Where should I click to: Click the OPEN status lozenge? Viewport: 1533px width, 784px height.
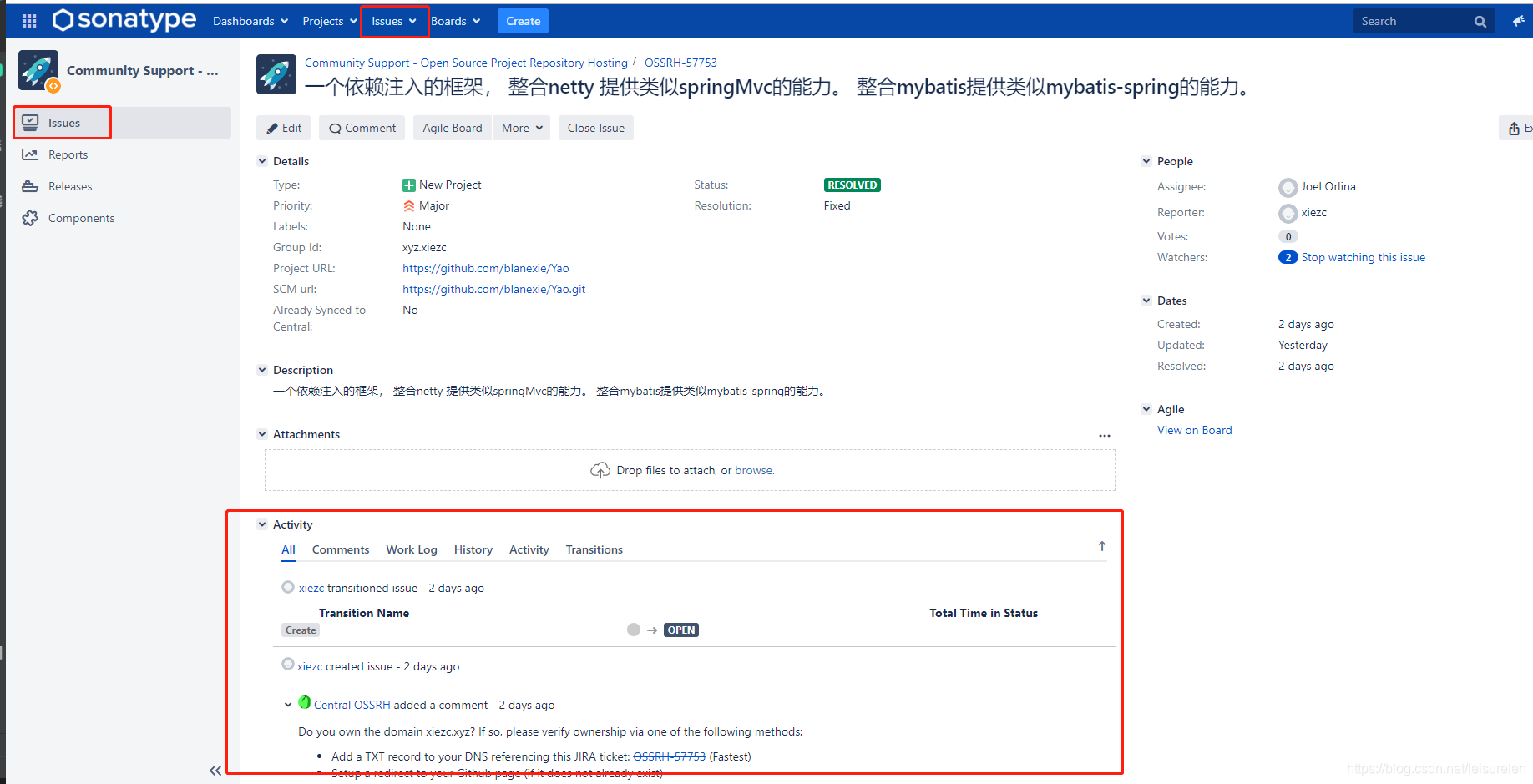tap(681, 630)
